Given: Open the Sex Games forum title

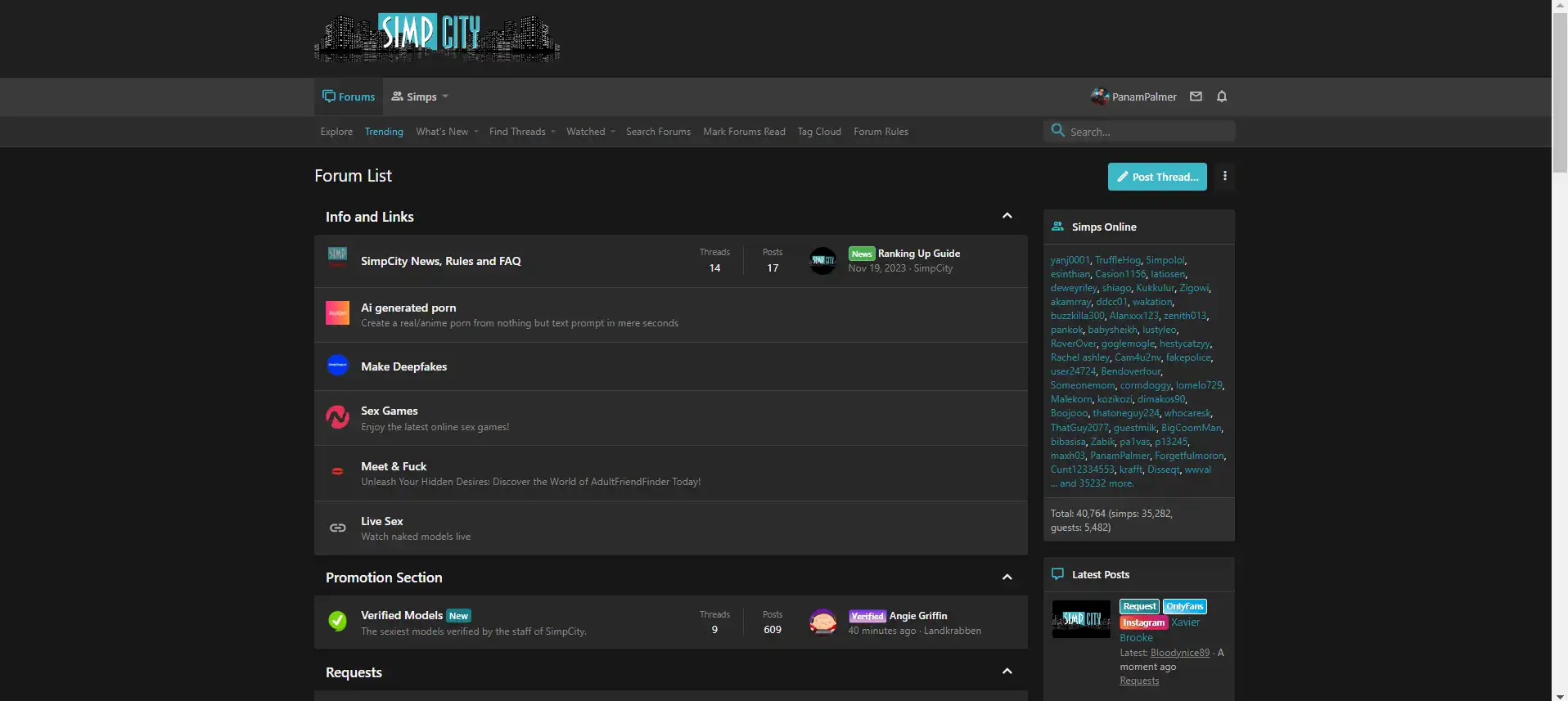Looking at the screenshot, I should click(390, 411).
